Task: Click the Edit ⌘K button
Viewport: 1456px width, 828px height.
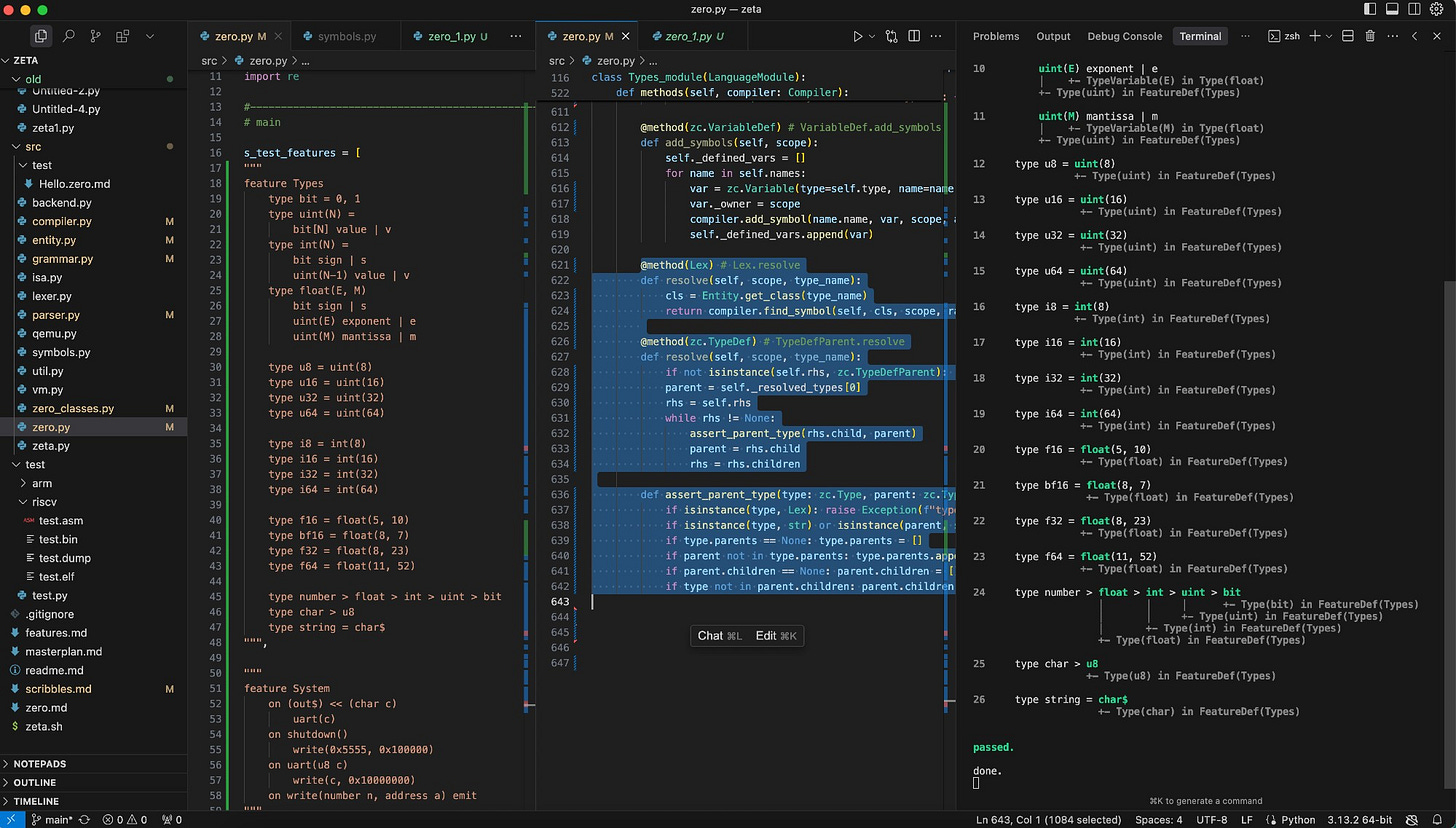Action: click(776, 636)
